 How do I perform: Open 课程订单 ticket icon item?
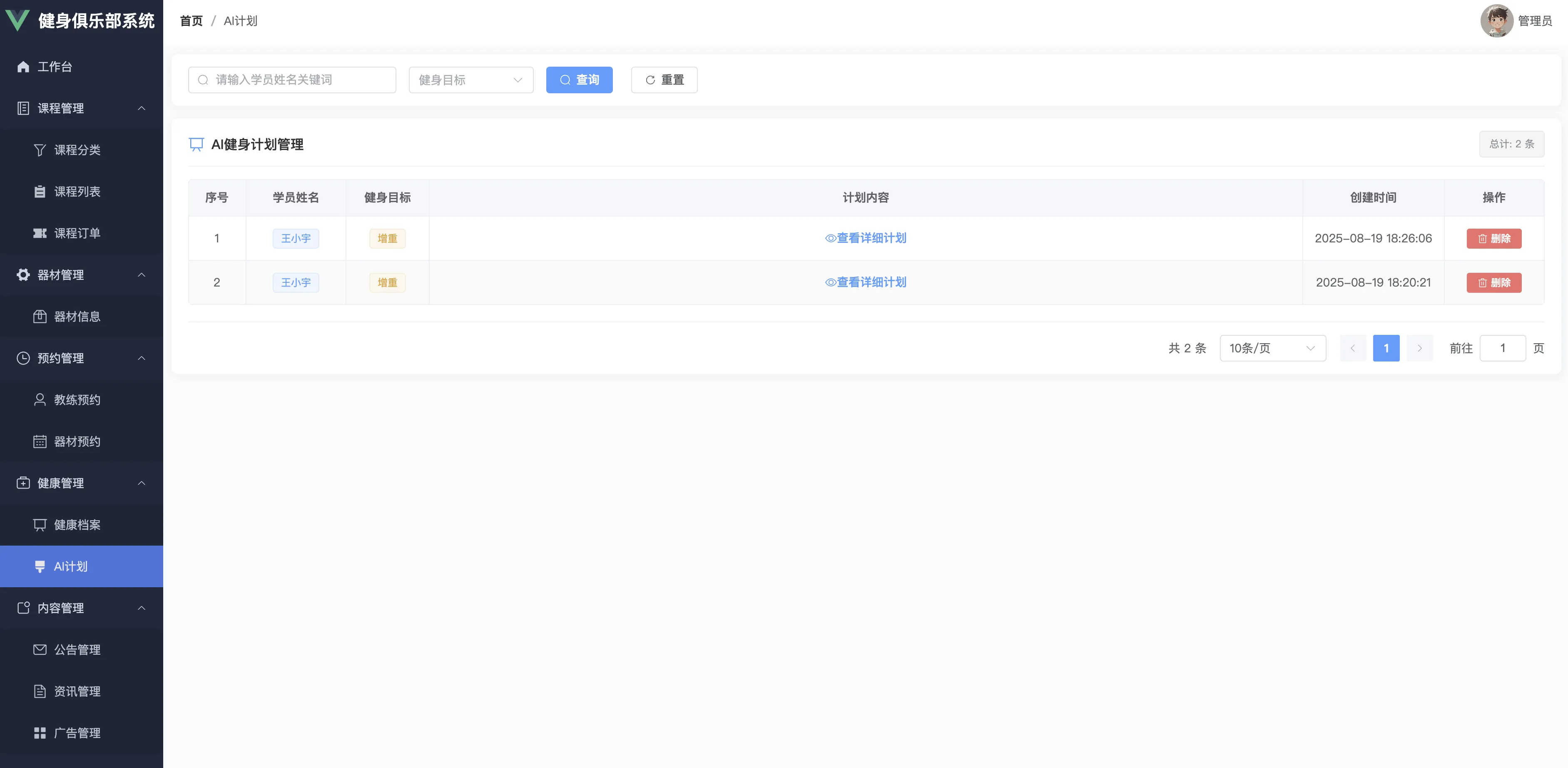coord(40,233)
